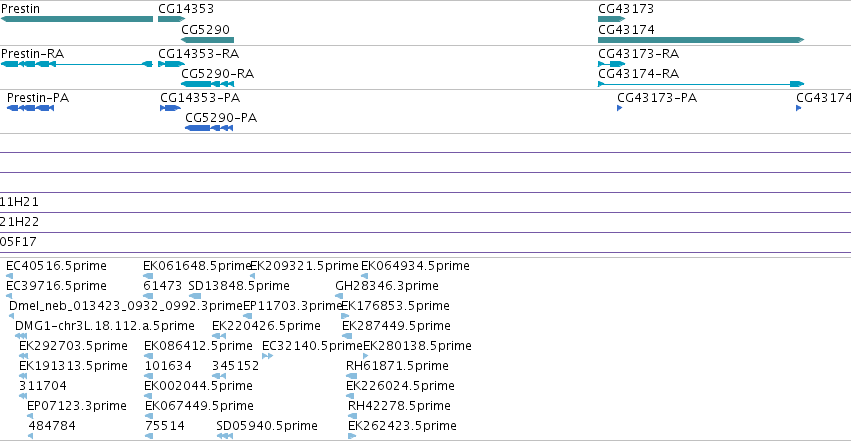The height and width of the screenshot is (441, 851).
Task: Click the EK176853.5prime EST label
Action: click(396, 306)
